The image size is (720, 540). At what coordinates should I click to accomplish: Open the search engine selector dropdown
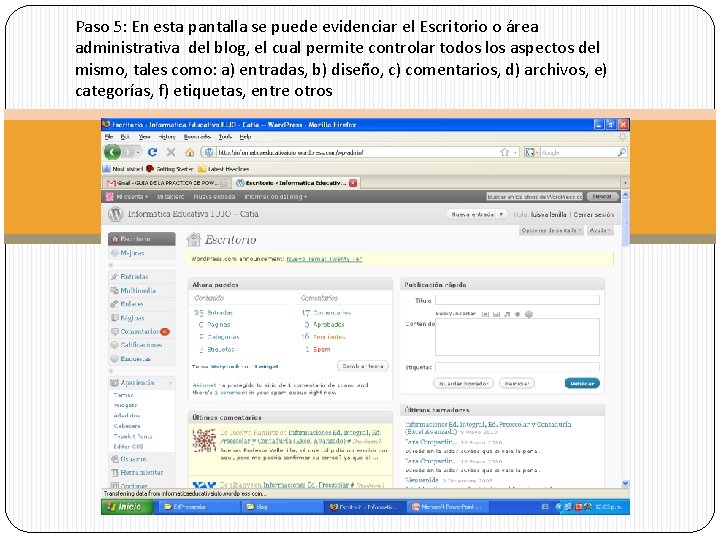[x=531, y=152]
